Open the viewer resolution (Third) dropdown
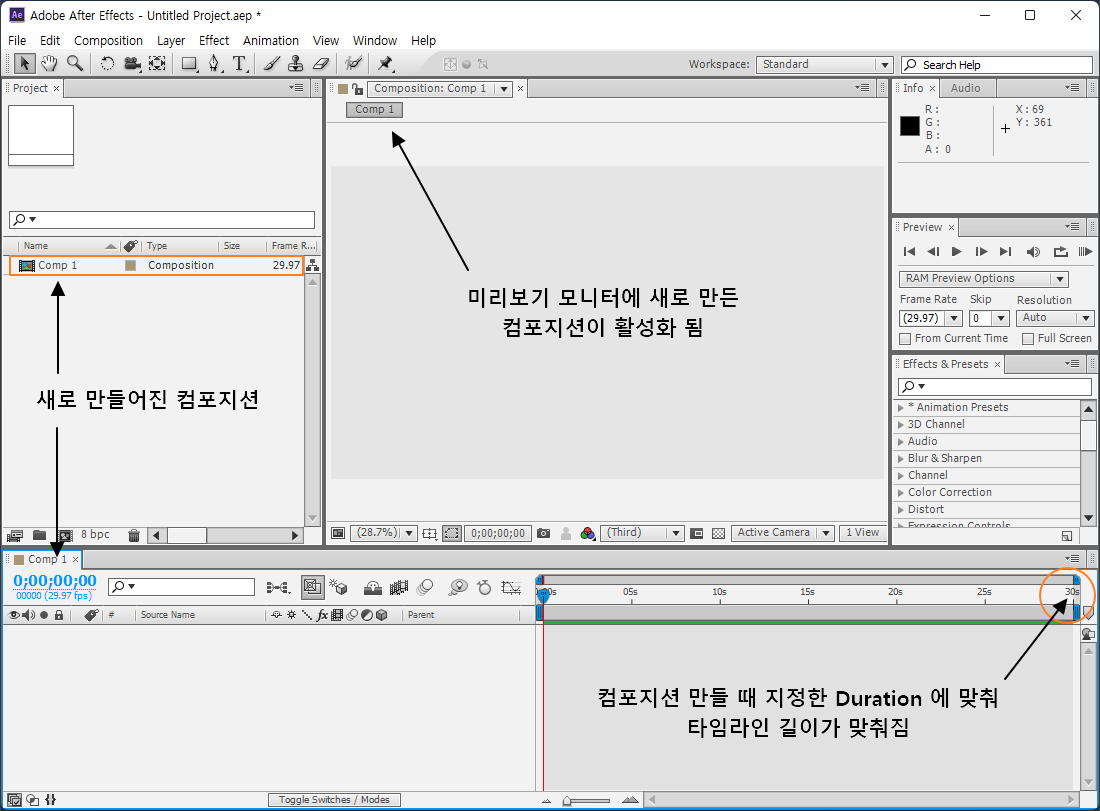The image size is (1100, 811). (641, 533)
